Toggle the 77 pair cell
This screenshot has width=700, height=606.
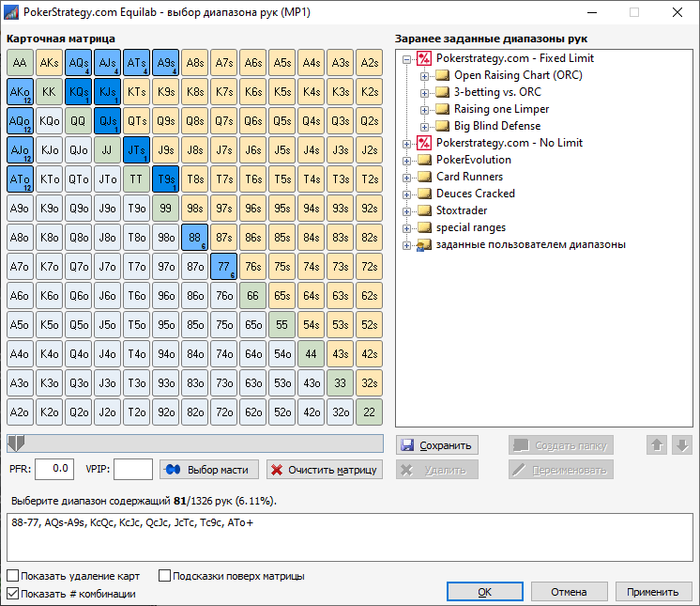pyautogui.click(x=224, y=267)
